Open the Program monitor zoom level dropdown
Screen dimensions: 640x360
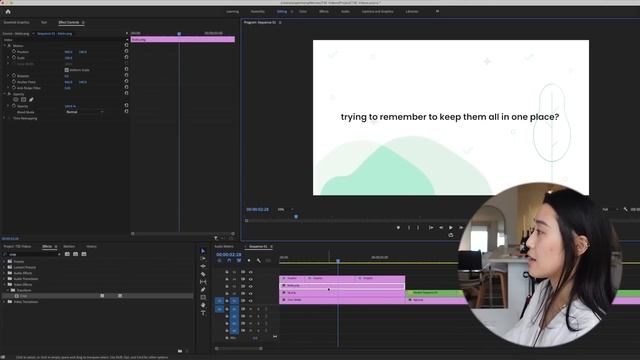tap(285, 209)
